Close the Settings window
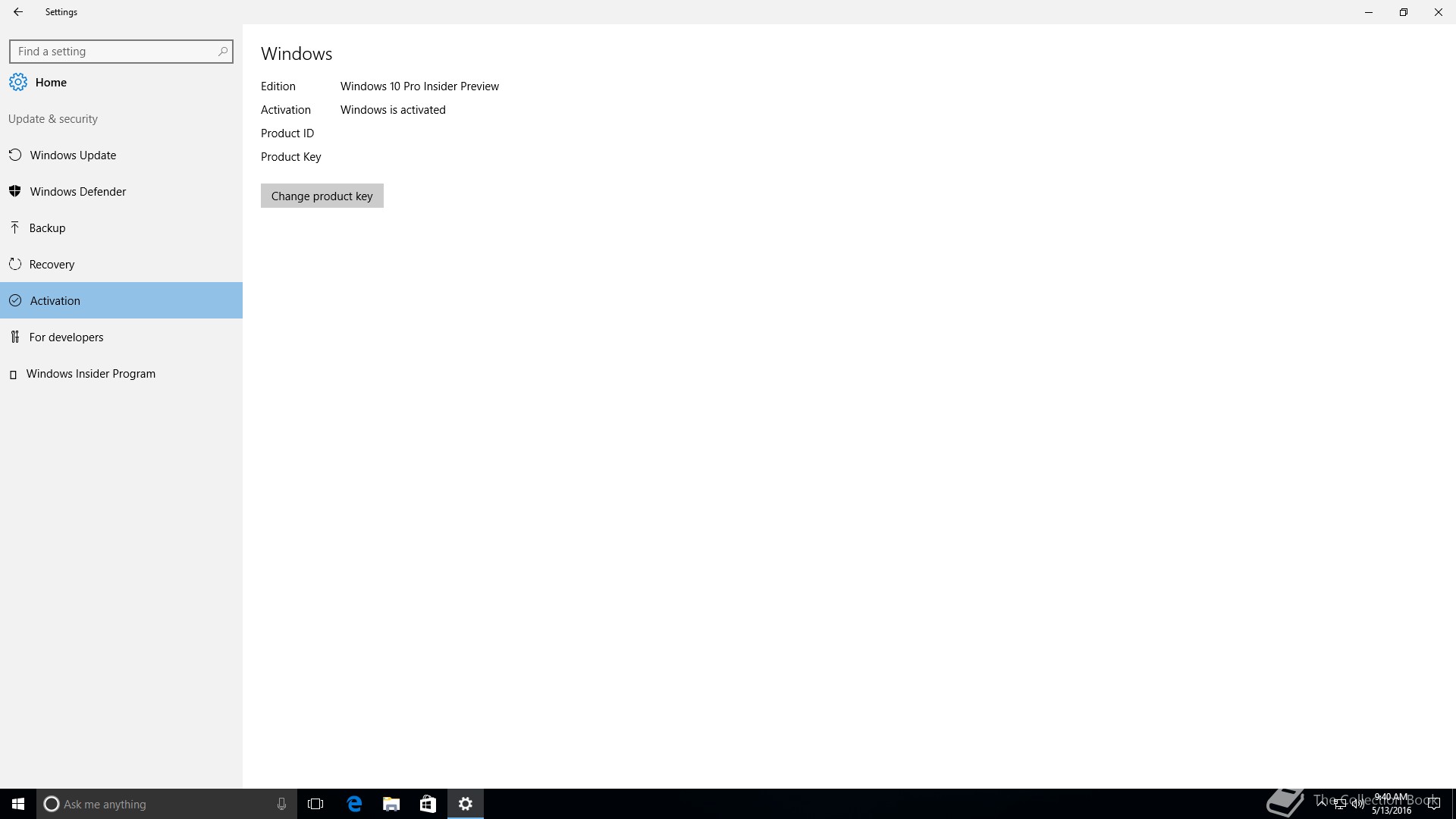 [1439, 12]
